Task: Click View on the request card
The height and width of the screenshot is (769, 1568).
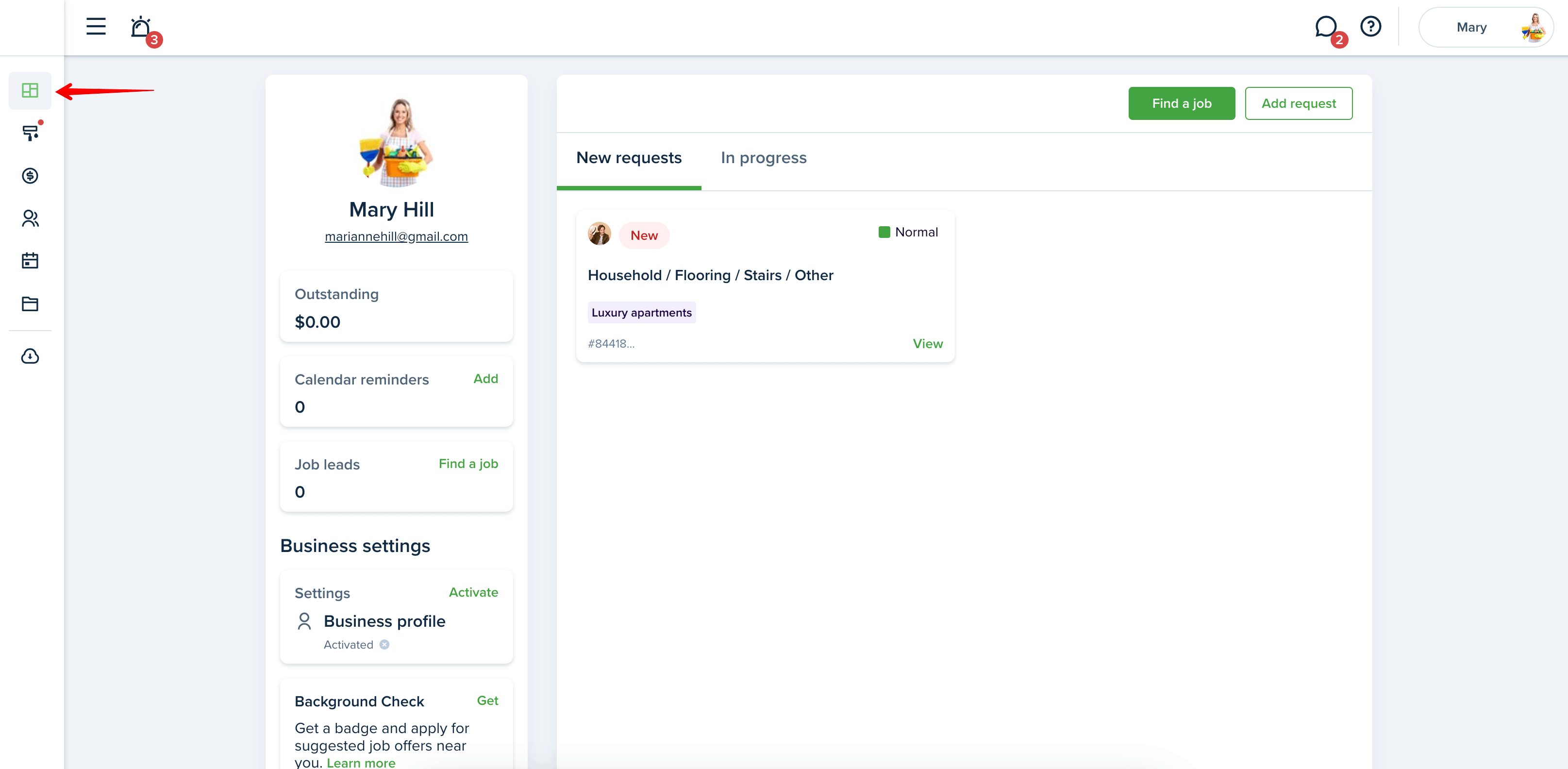Action: coord(928,344)
